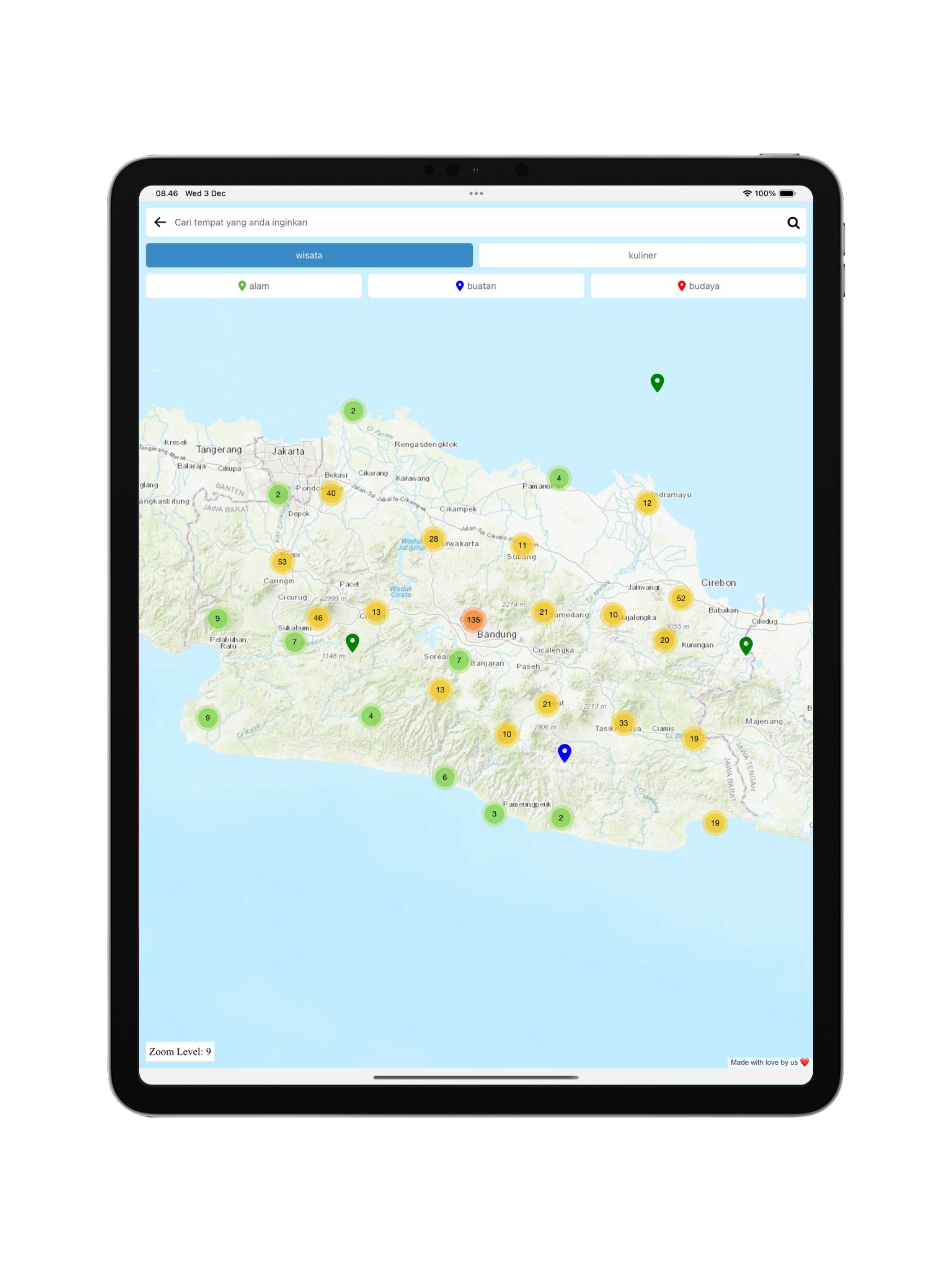Open the 28 cluster near Purwakarta
This screenshot has width=952, height=1270.
(433, 539)
